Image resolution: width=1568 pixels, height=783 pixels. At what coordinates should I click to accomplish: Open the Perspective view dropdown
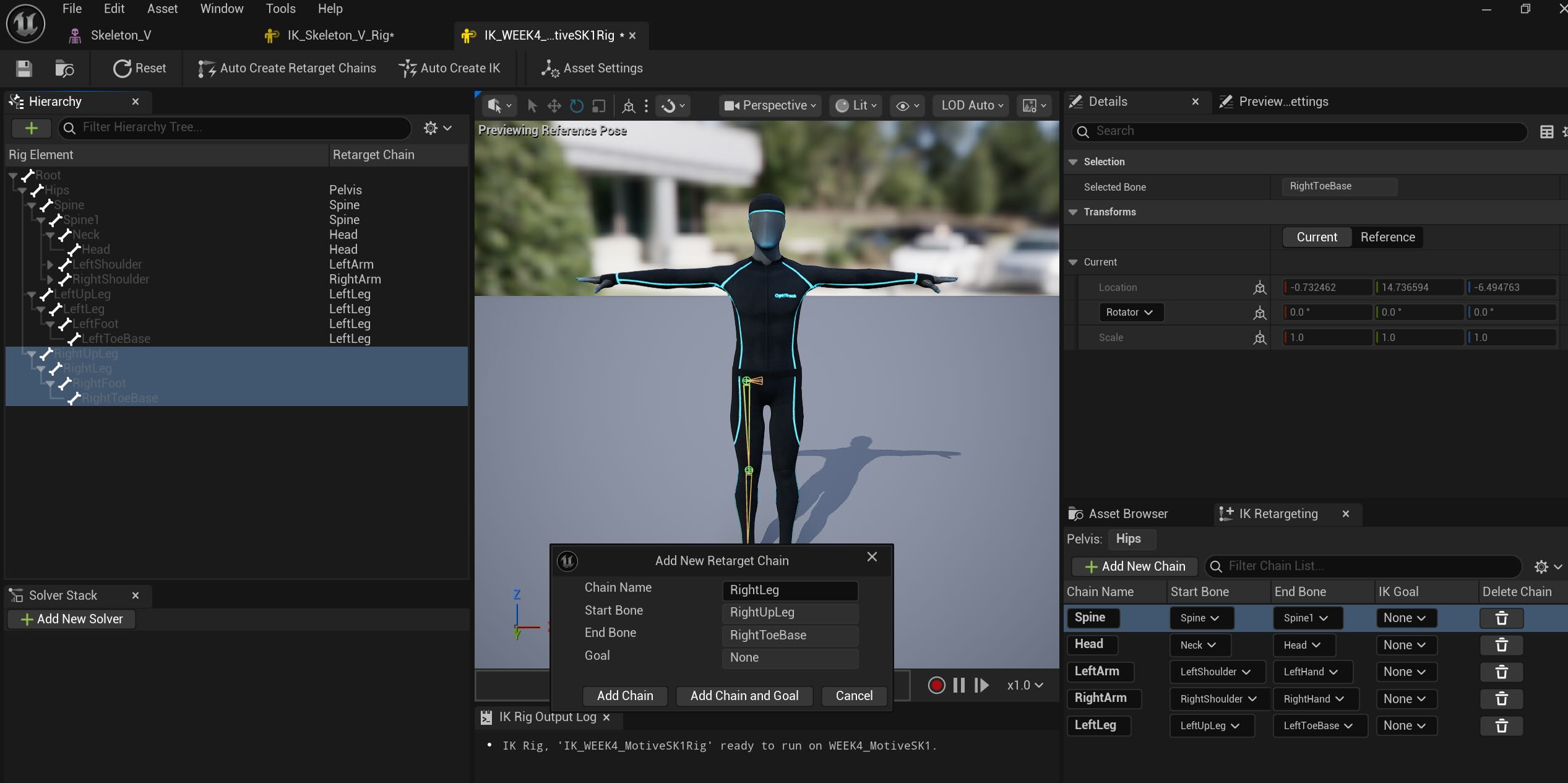[x=770, y=106]
